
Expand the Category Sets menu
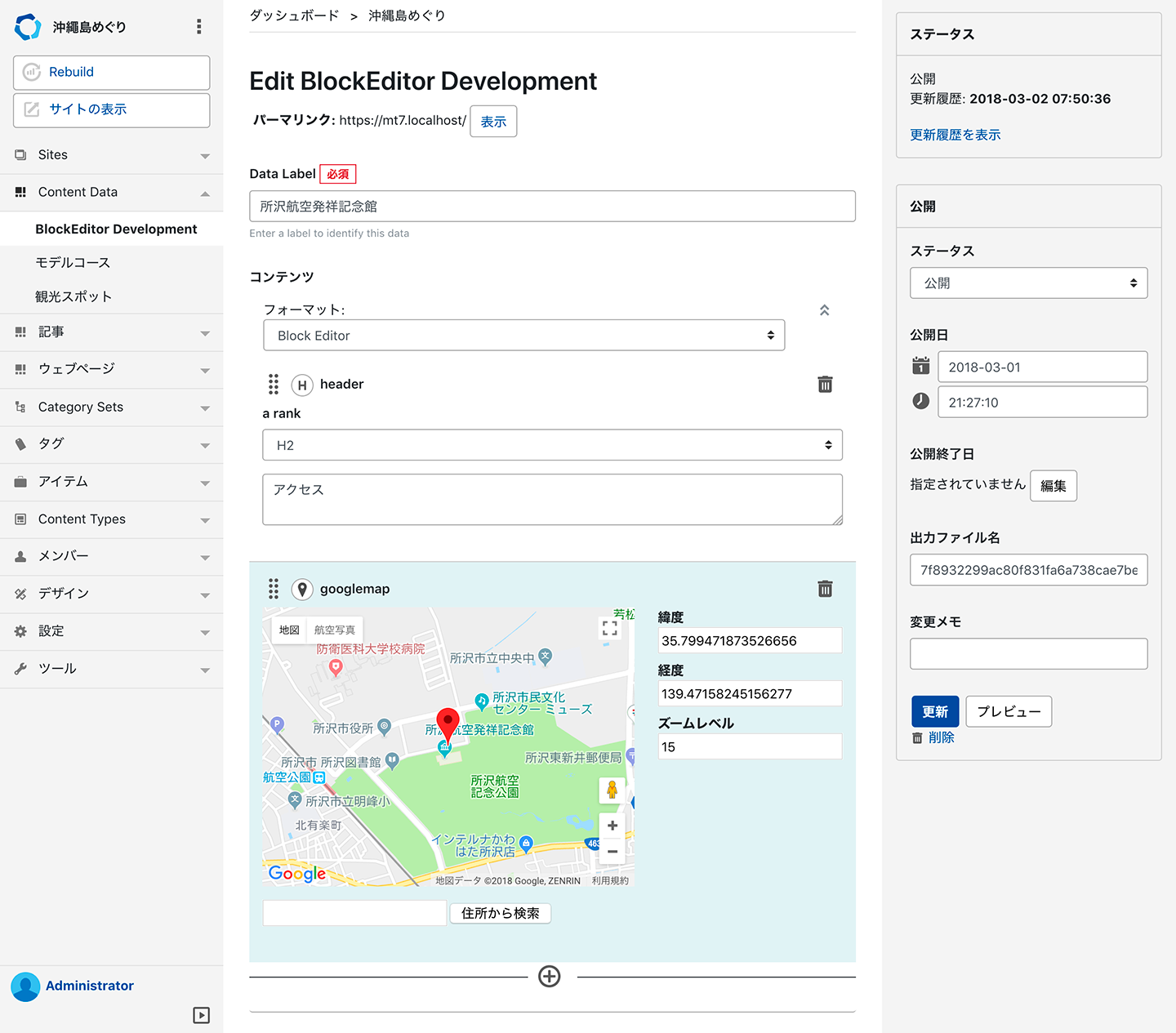point(112,407)
